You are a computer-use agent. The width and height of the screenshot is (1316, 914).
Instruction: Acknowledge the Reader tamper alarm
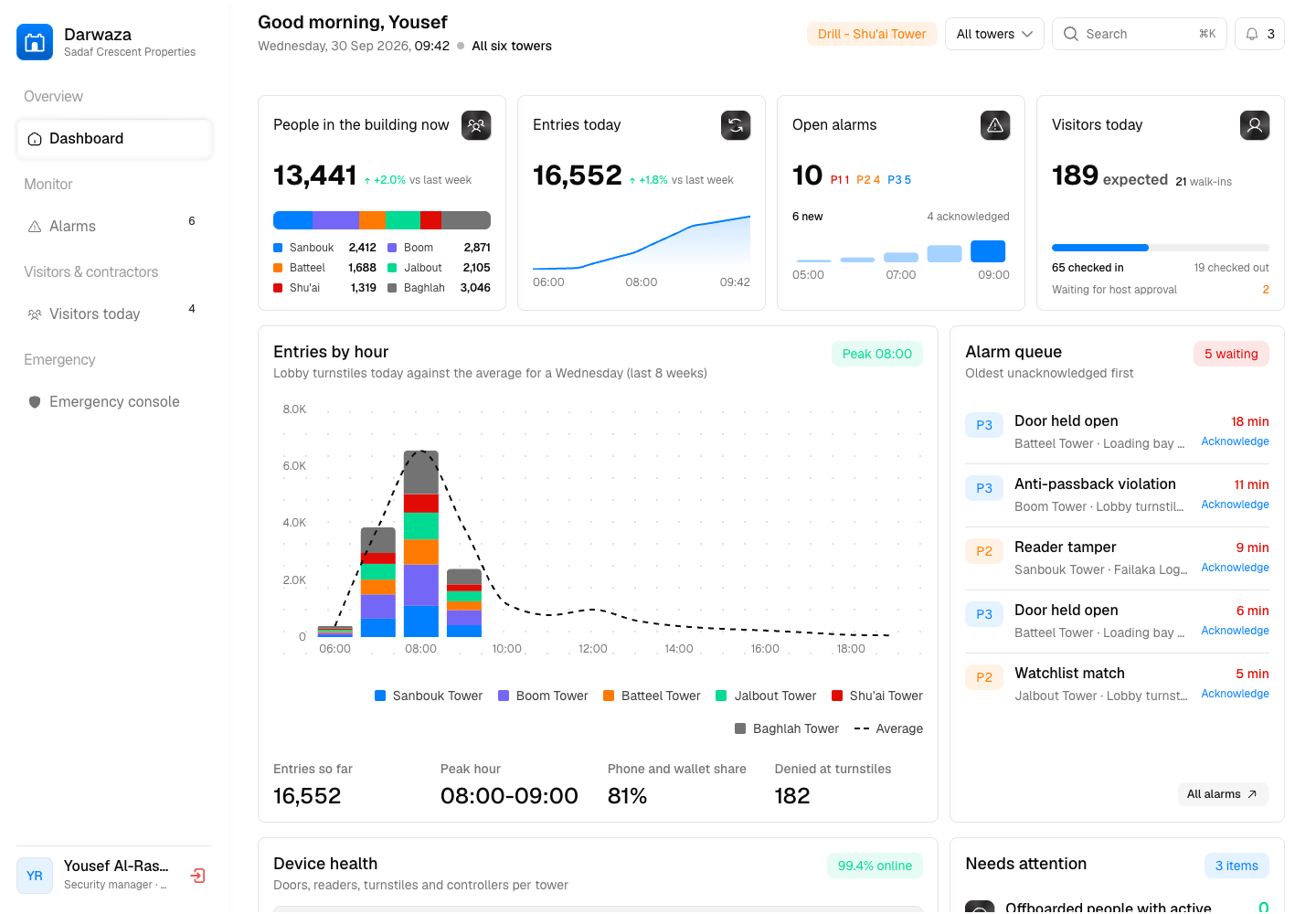click(x=1235, y=568)
